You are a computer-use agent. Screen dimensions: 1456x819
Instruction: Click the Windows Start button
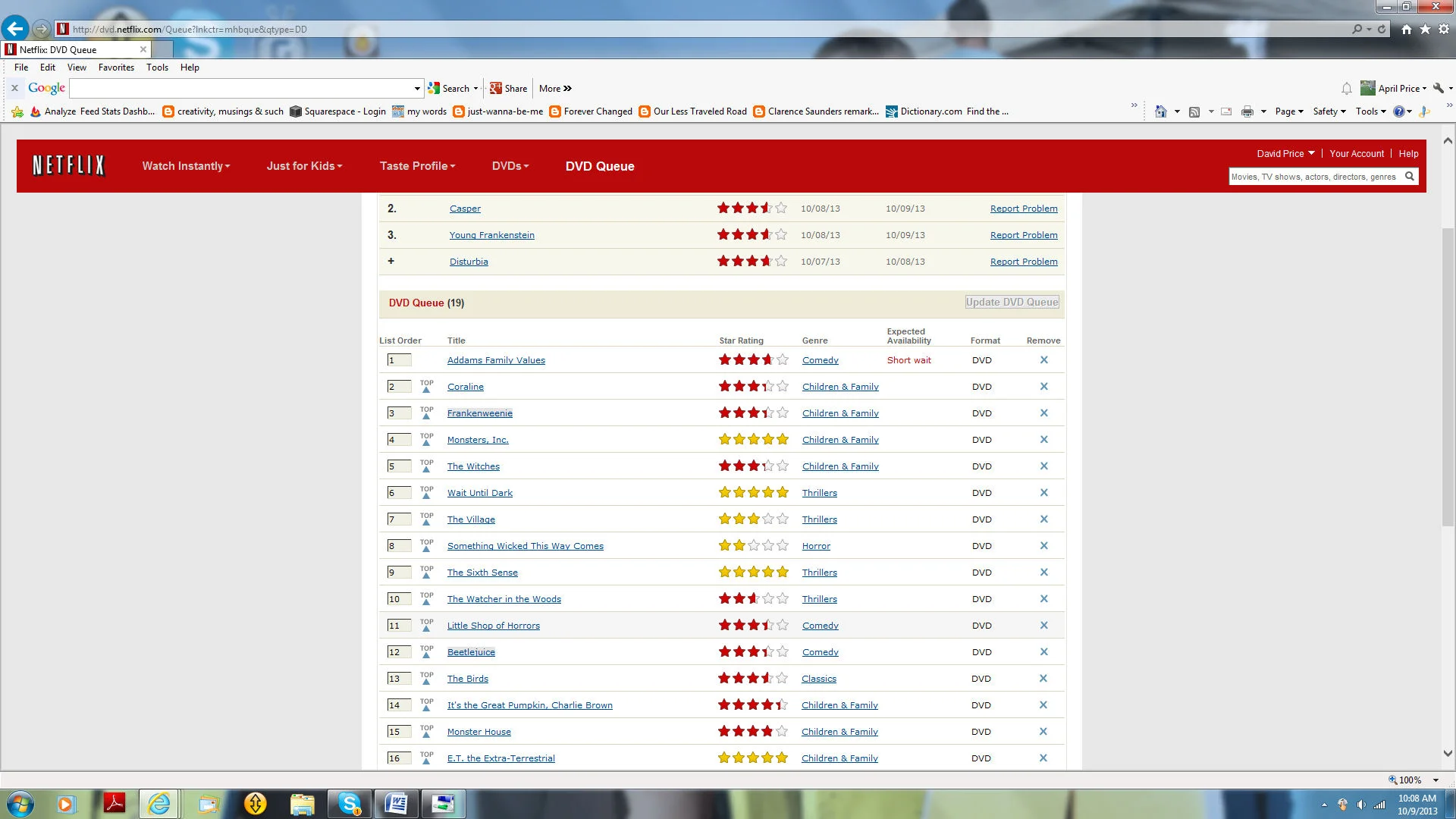tap(20, 804)
